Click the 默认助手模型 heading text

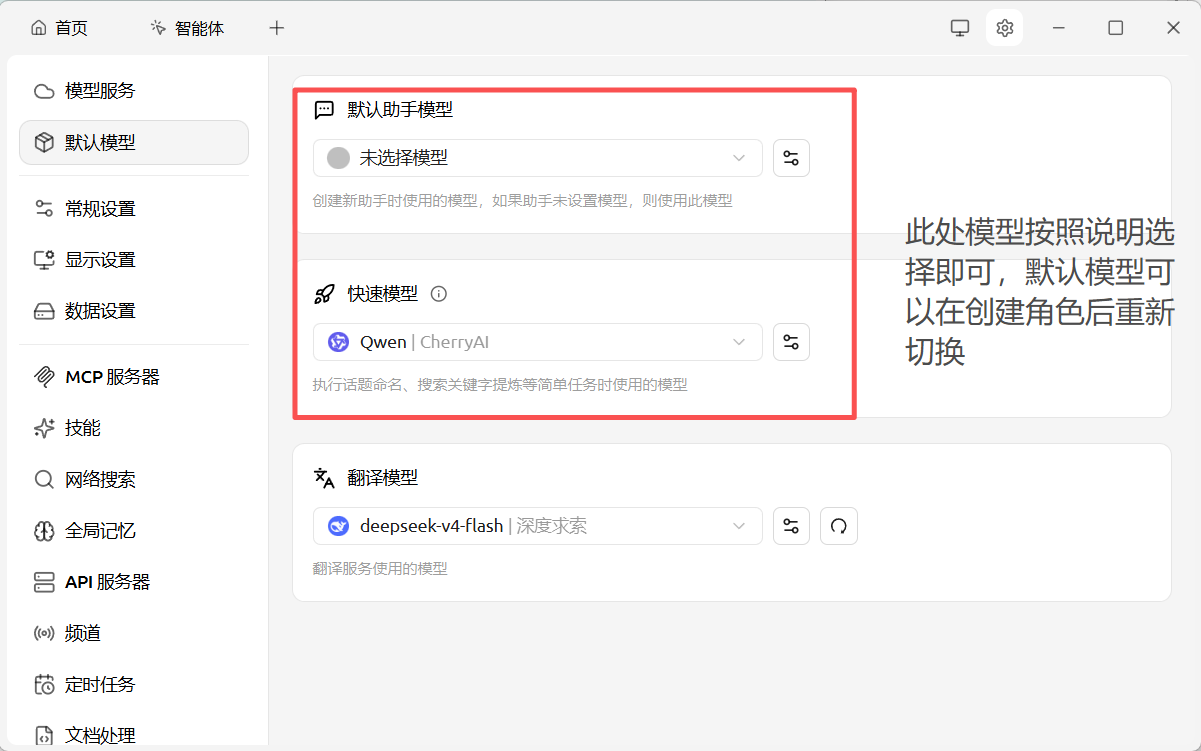tap(400, 110)
